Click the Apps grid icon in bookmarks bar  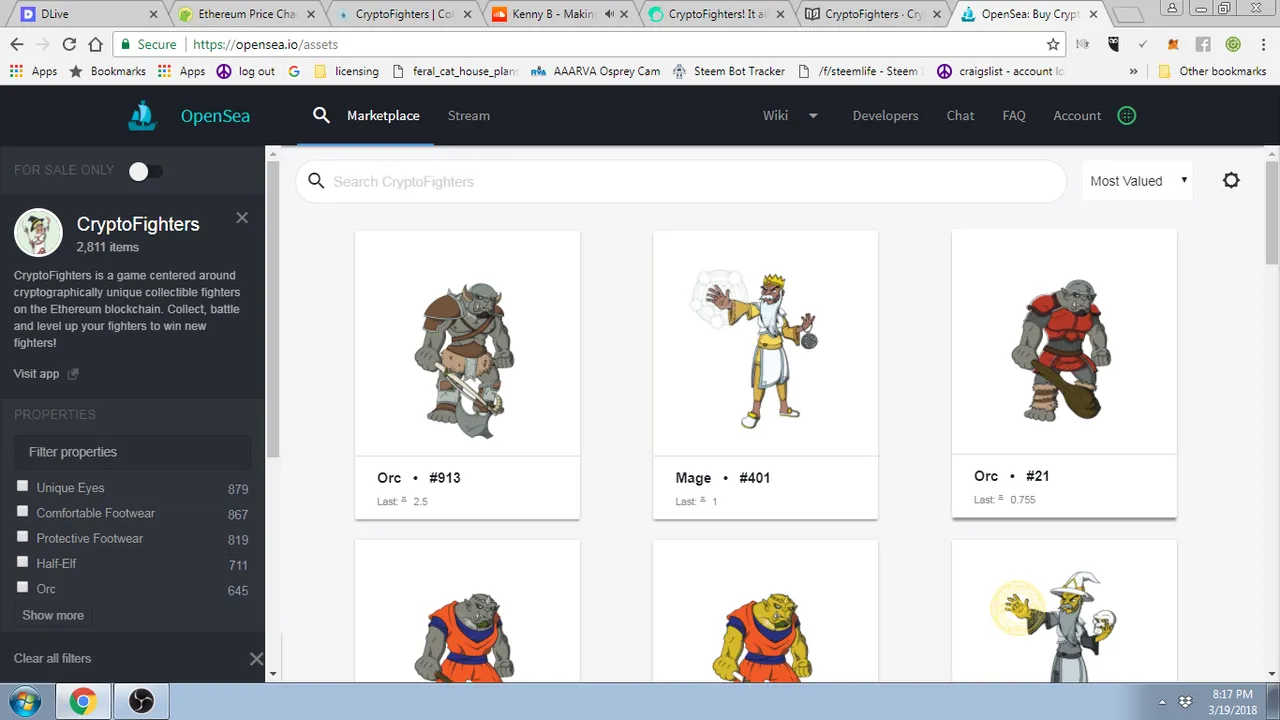pos(16,71)
